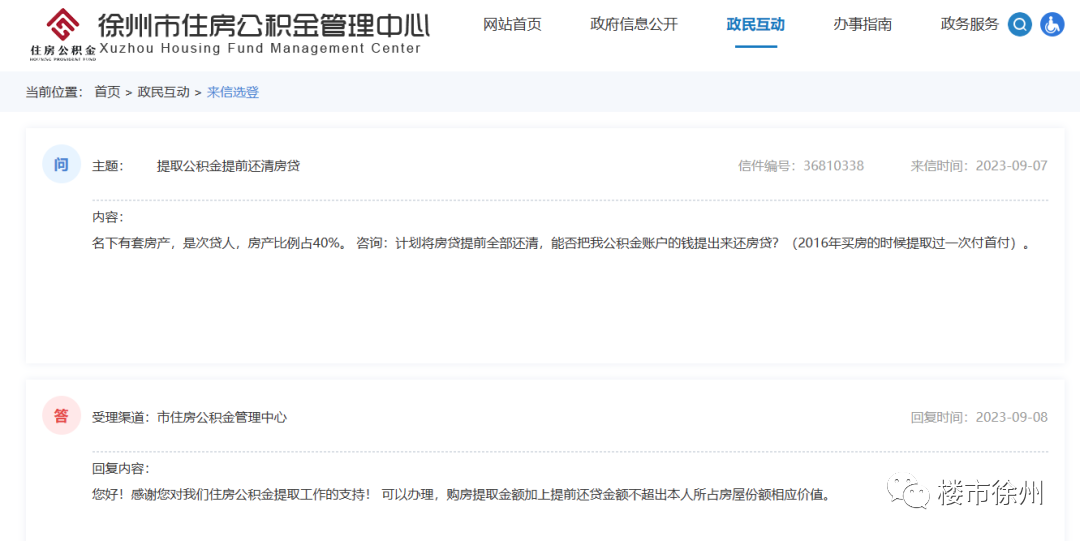The image size is (1080, 541).
Task: Open the 网站首页 menu item
Action: pos(512,25)
